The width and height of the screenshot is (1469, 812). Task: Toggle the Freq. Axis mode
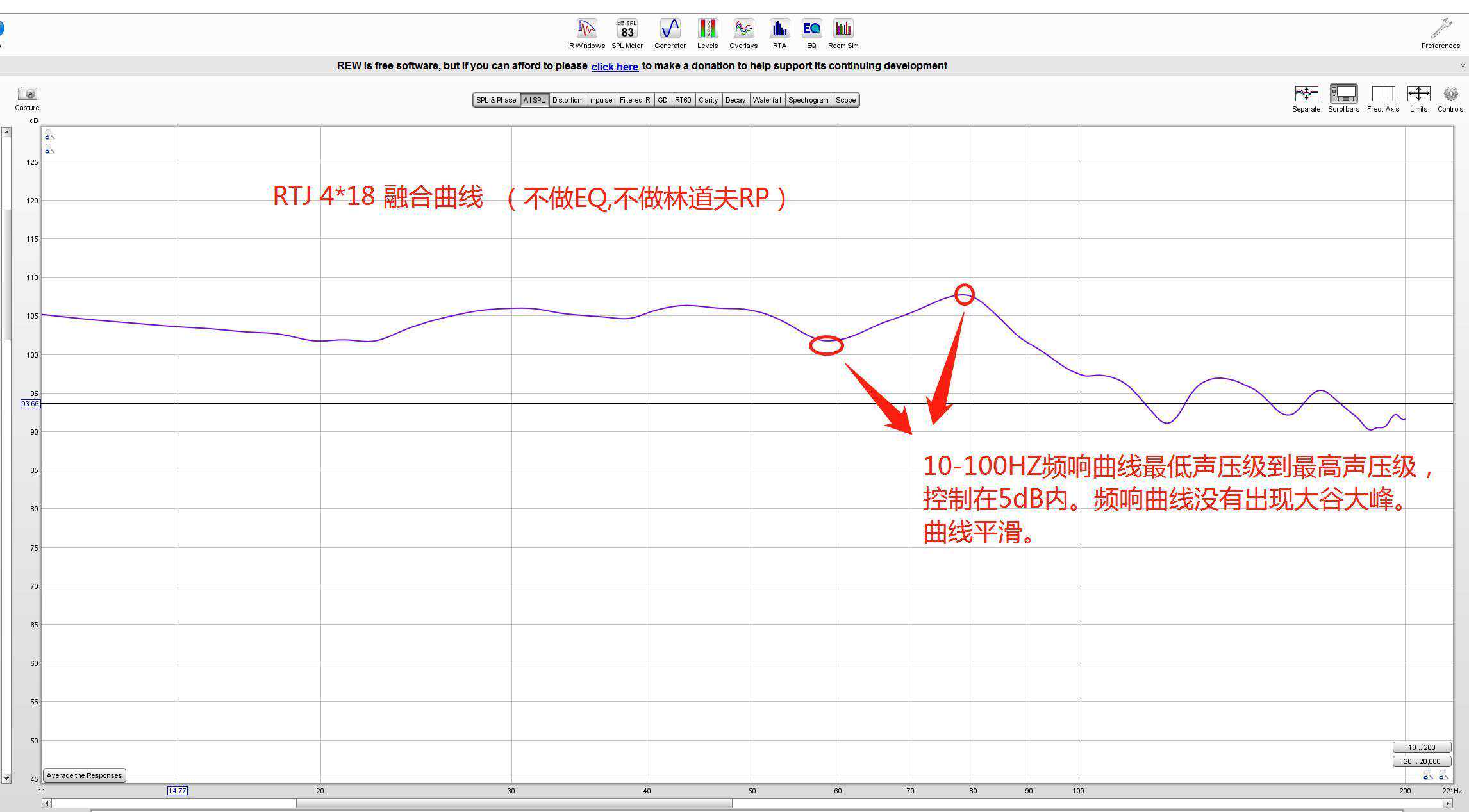(x=1382, y=94)
